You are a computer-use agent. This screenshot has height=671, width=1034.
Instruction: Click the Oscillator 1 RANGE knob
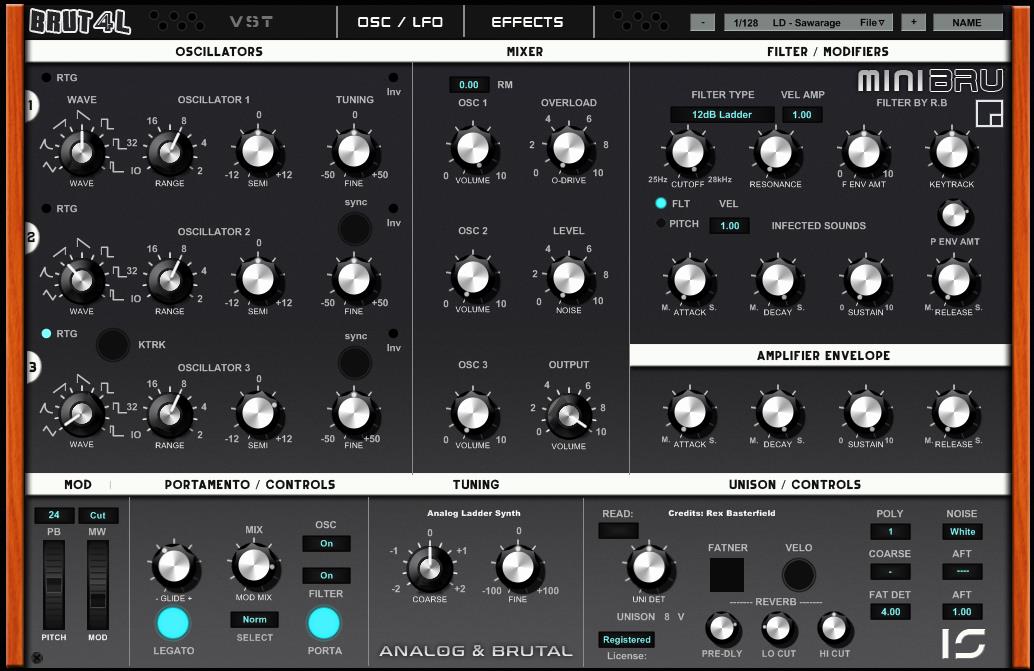(170, 152)
